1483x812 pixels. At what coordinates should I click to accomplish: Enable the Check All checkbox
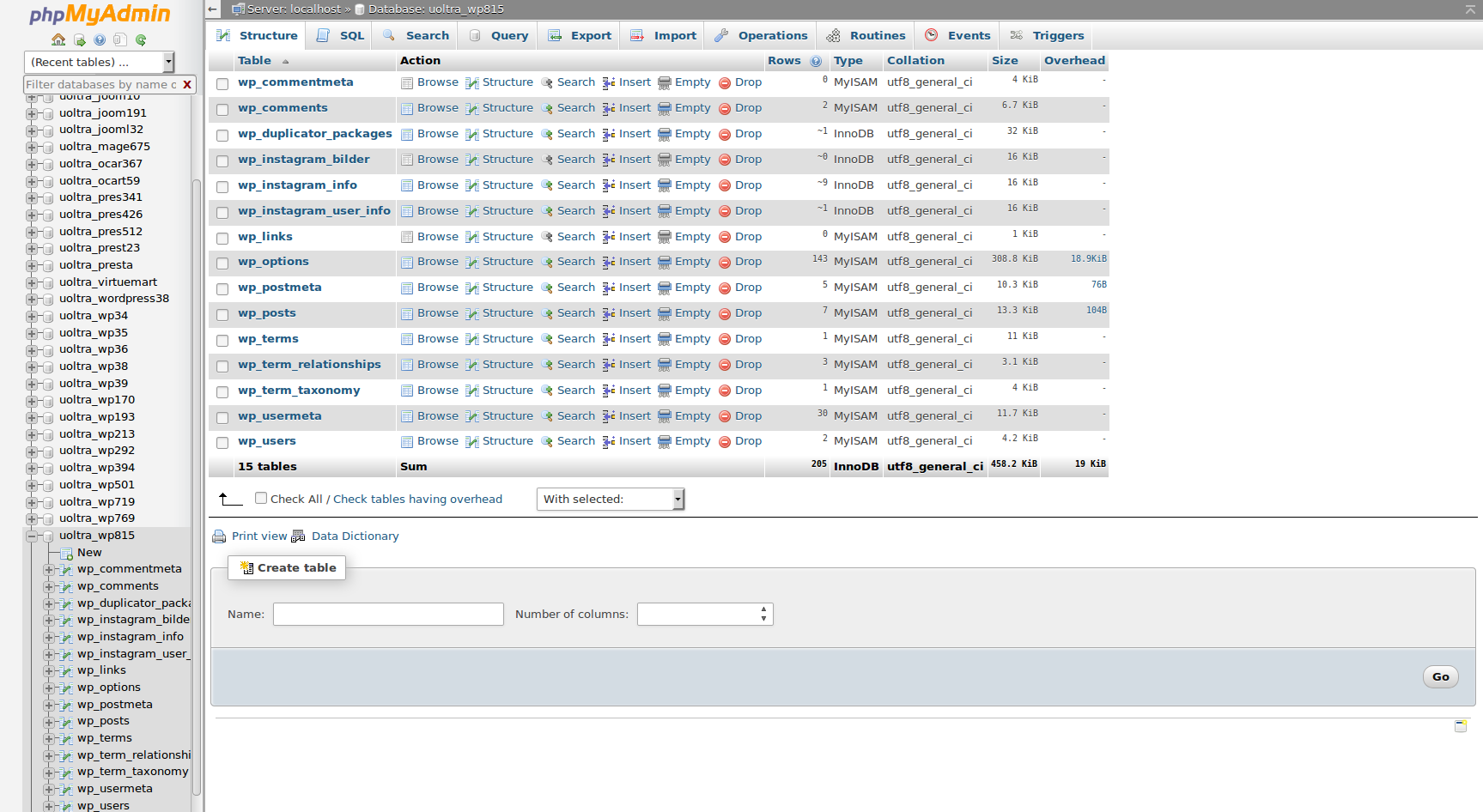(261, 498)
